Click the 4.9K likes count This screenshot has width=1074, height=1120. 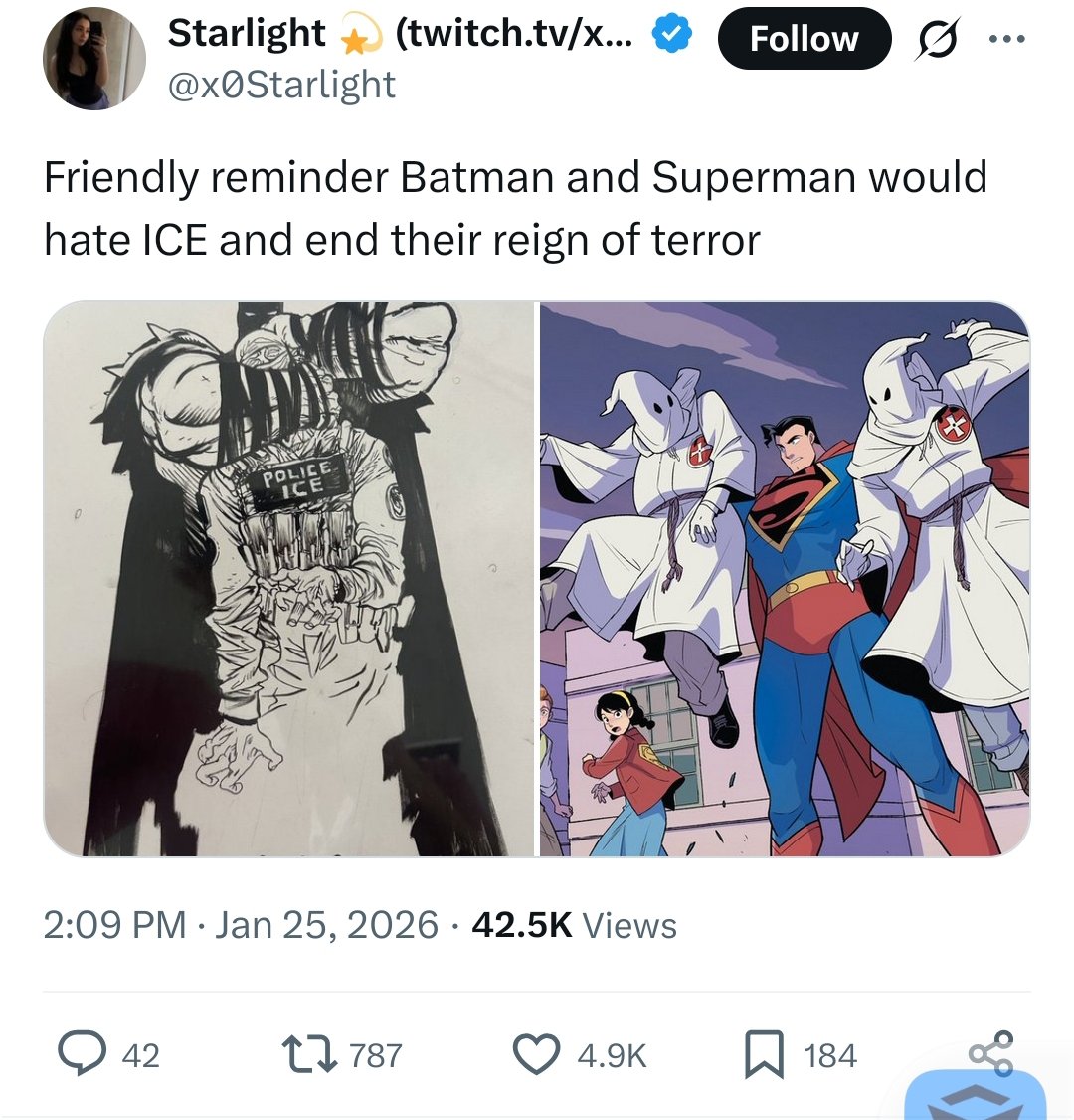pos(612,1055)
